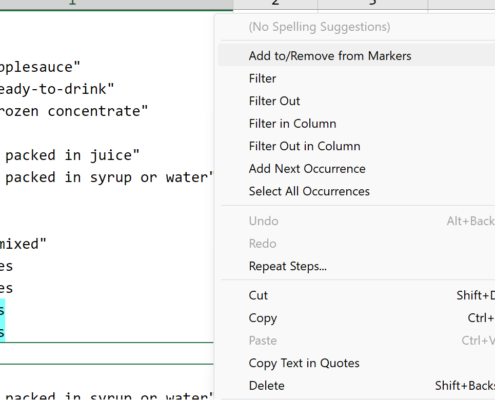
Task: Click the text line ending mixed"
Action: click(23, 244)
